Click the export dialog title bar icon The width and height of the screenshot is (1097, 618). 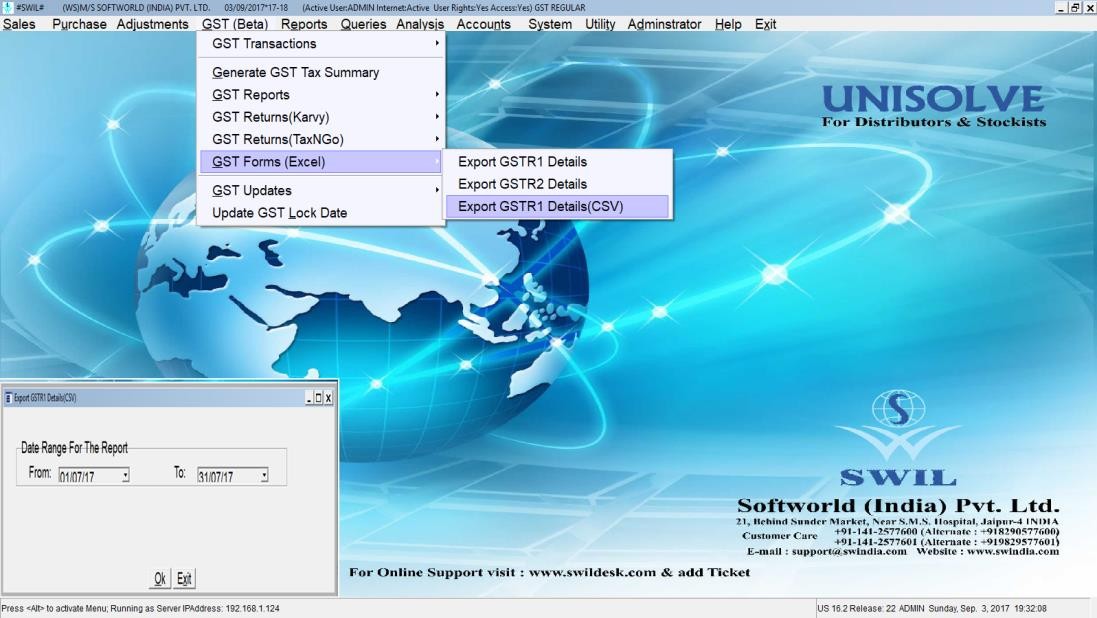[8, 398]
